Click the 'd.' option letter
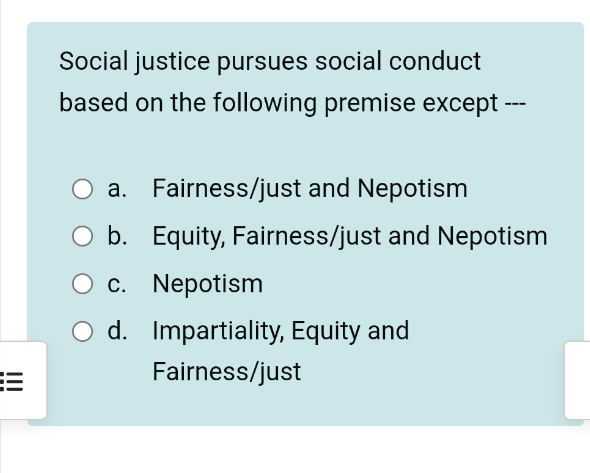 117,331
